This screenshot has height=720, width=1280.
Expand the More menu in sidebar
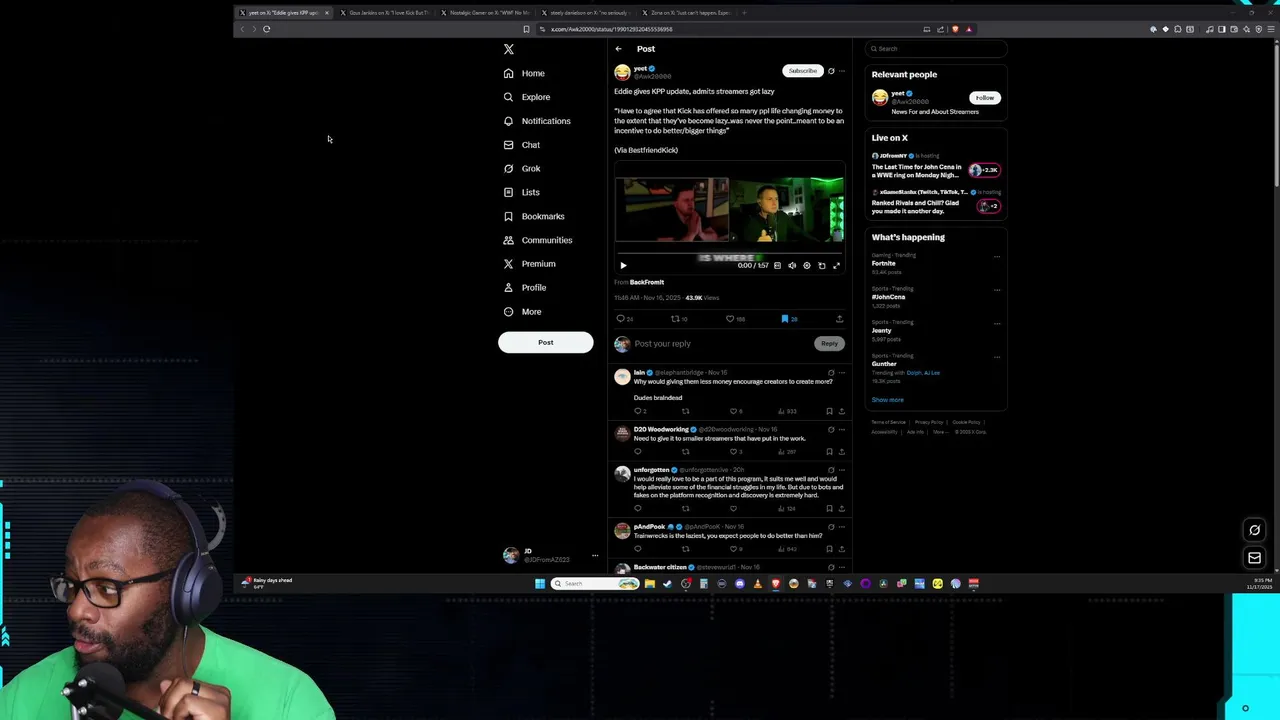pyautogui.click(x=521, y=312)
